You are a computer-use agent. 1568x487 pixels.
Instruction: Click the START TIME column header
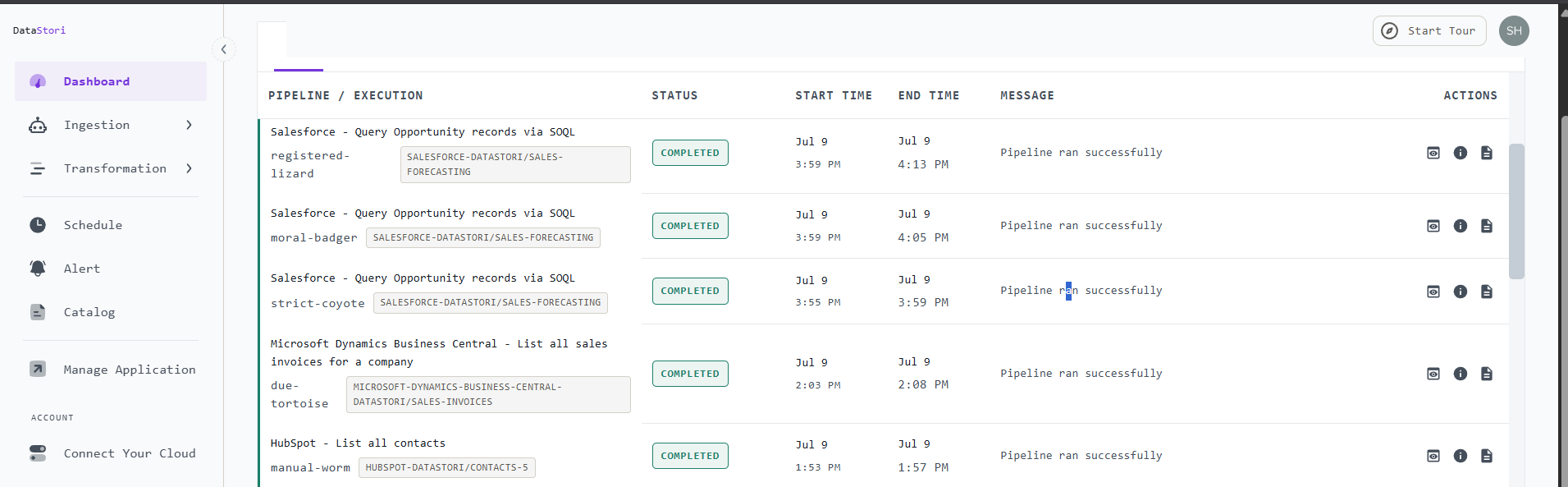click(834, 96)
